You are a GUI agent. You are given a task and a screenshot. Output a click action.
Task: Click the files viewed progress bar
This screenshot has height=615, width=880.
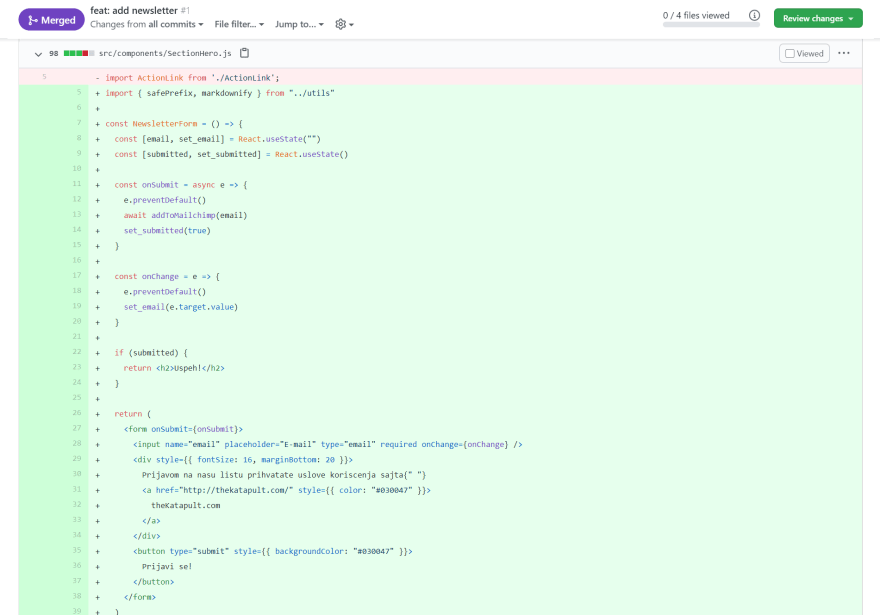(711, 25)
